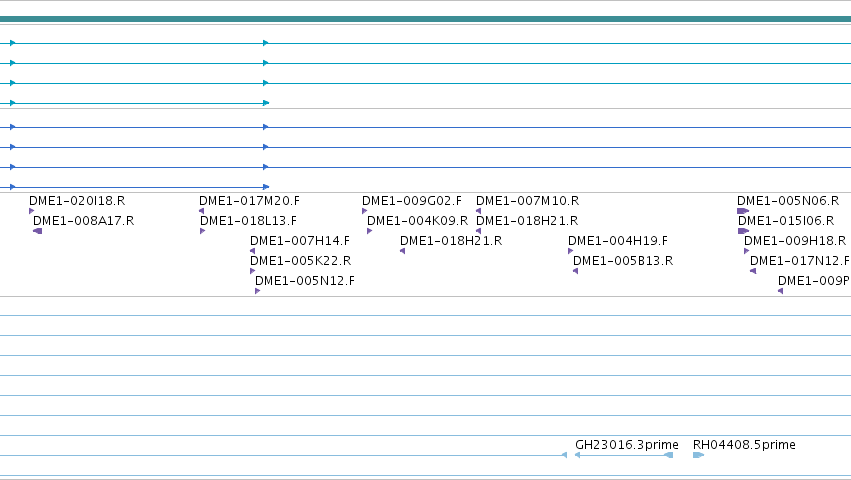Select the DME1-005N06.R feature label
Viewport: 851px width, 480px height.
(788, 201)
